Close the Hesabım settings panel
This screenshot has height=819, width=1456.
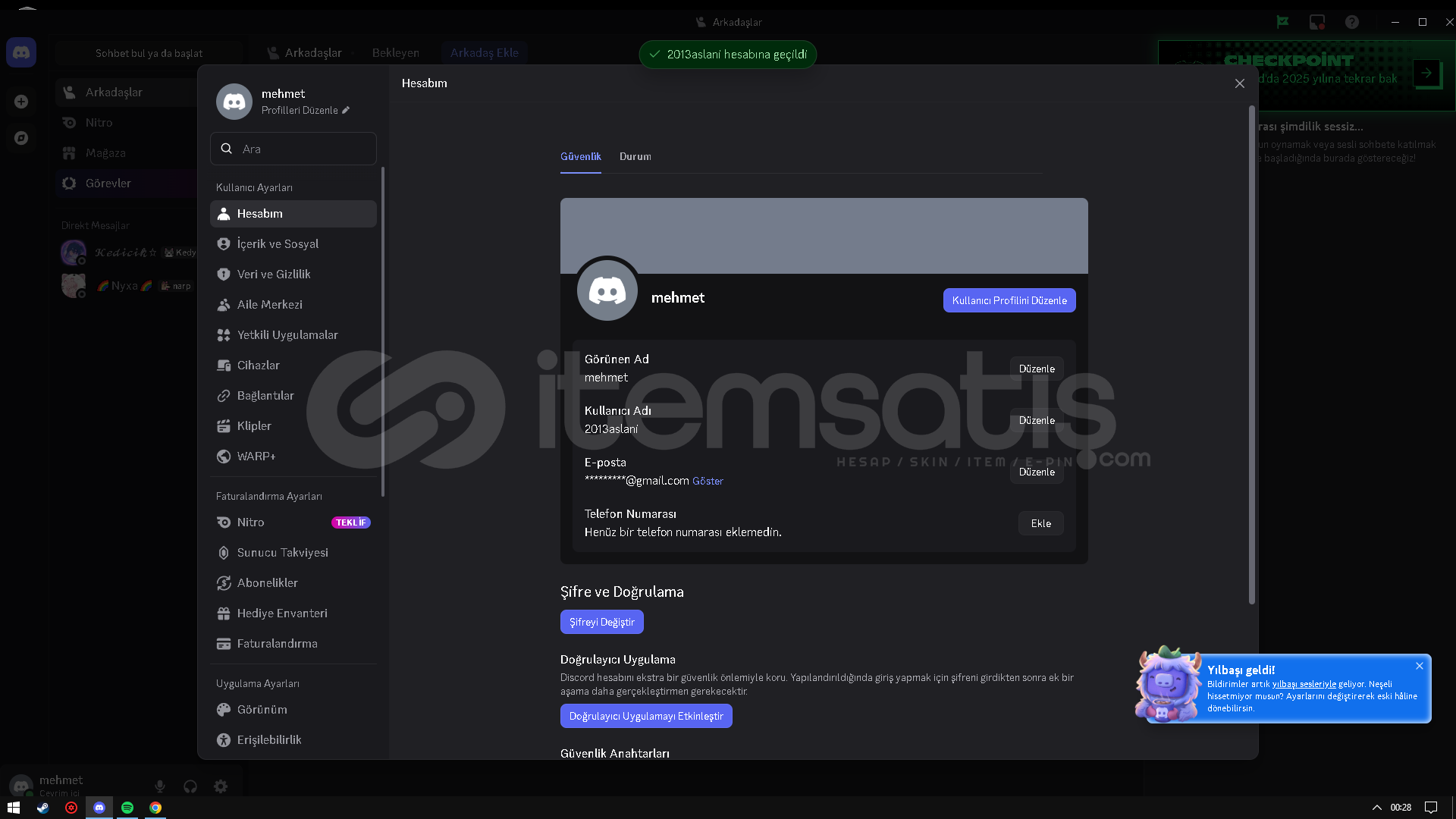[x=1239, y=83]
